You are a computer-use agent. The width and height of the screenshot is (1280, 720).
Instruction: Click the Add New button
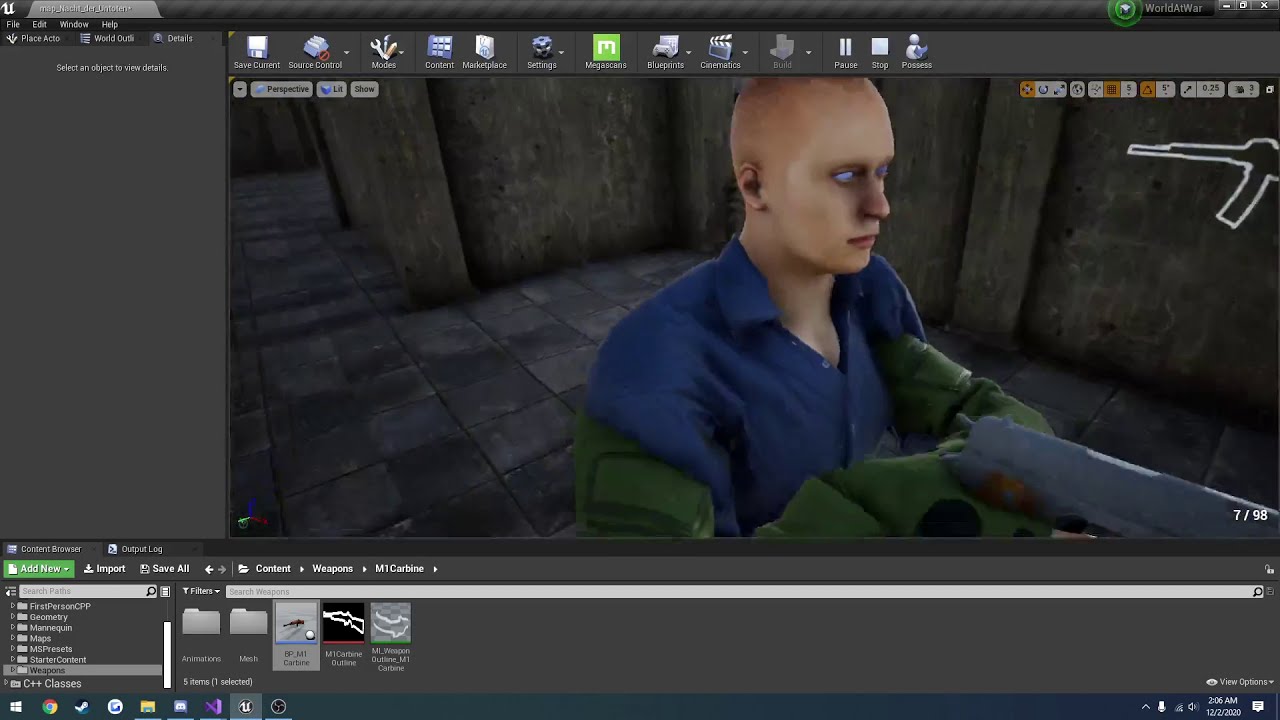38,569
